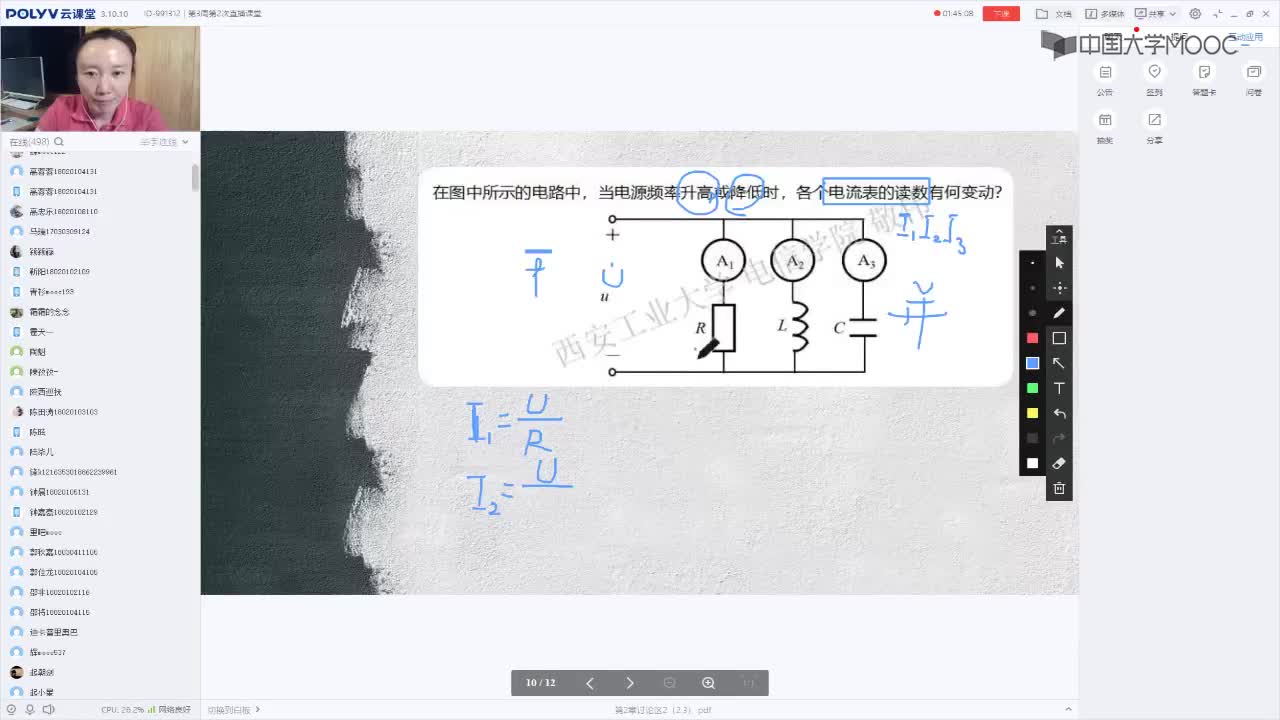Viewport: 1280px width, 720px height.
Task: Switch to the 互动应用 tab
Action: (1246, 37)
